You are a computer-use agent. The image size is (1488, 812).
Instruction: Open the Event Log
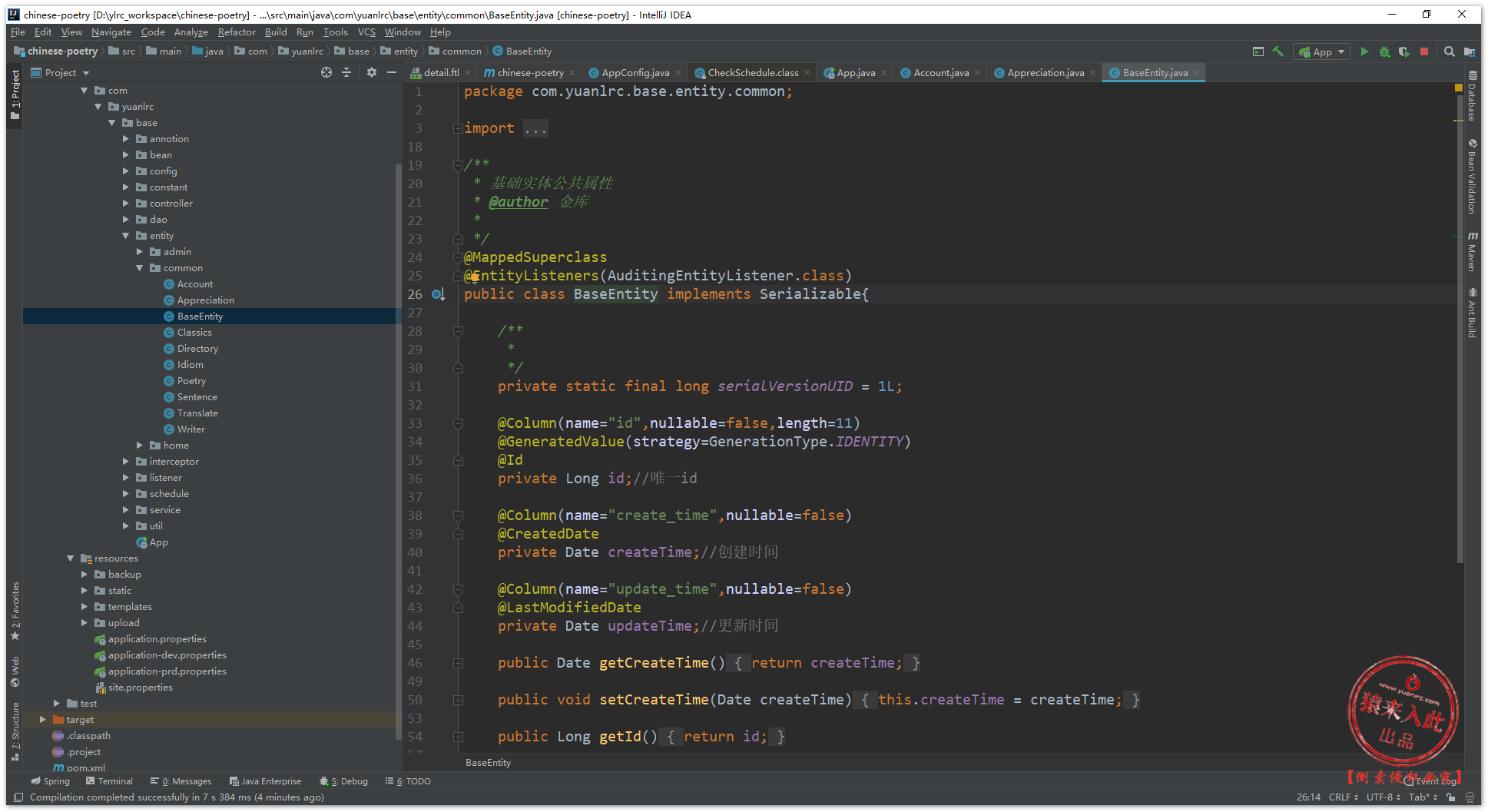pos(1430,781)
